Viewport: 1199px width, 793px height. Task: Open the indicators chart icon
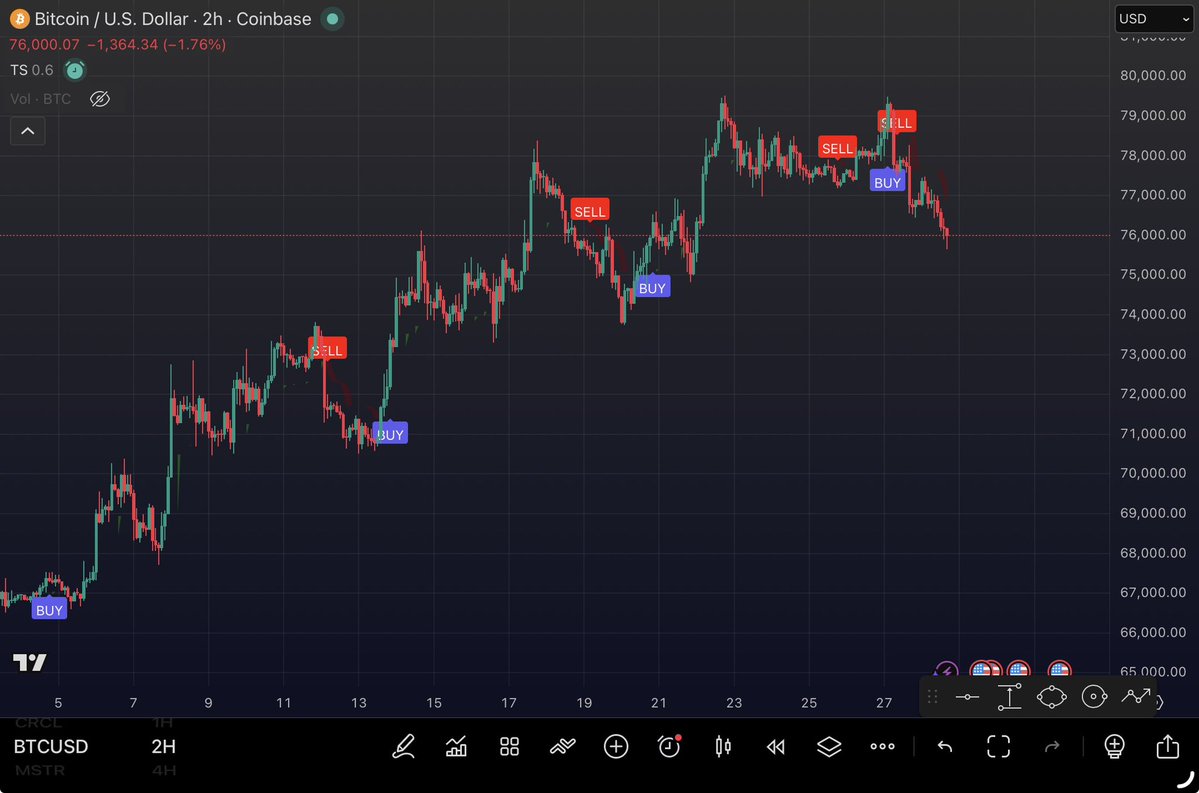(457, 746)
